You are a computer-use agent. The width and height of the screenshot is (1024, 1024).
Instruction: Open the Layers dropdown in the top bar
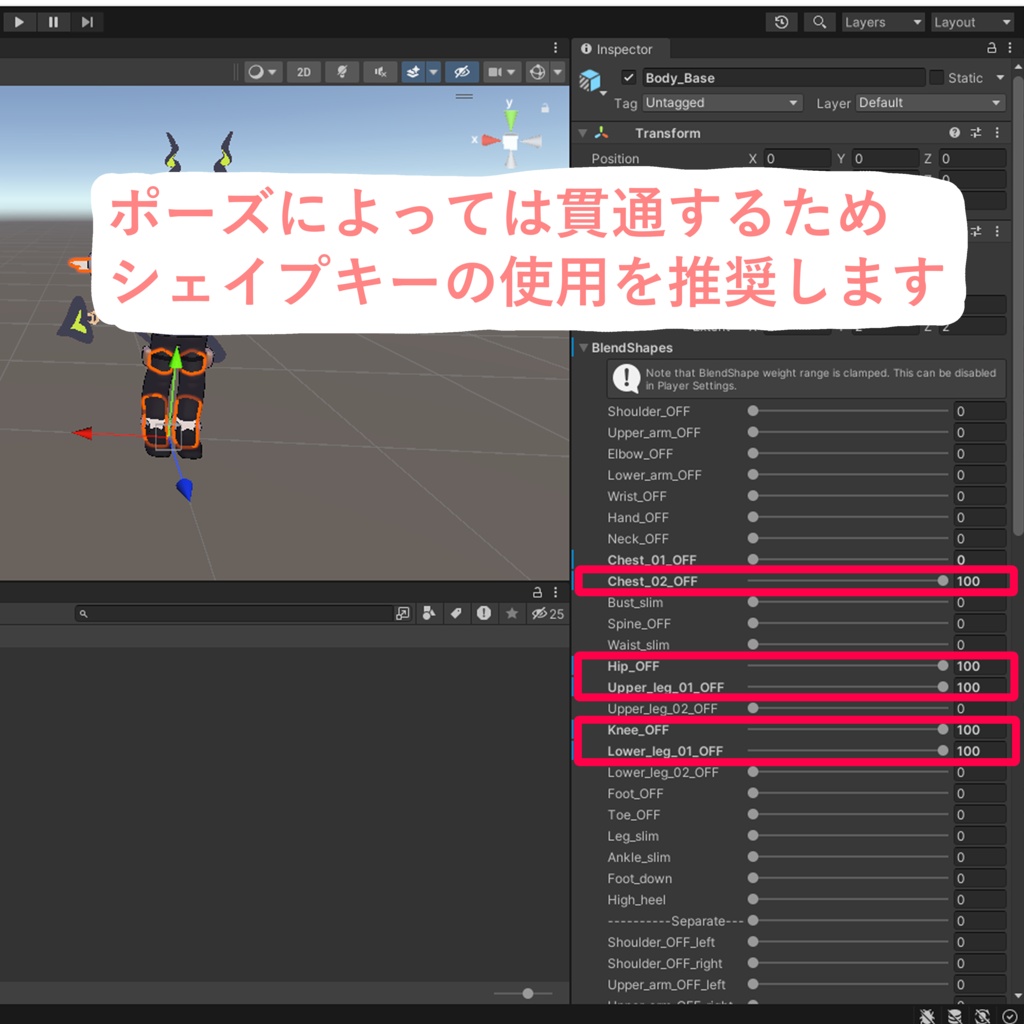[883, 22]
